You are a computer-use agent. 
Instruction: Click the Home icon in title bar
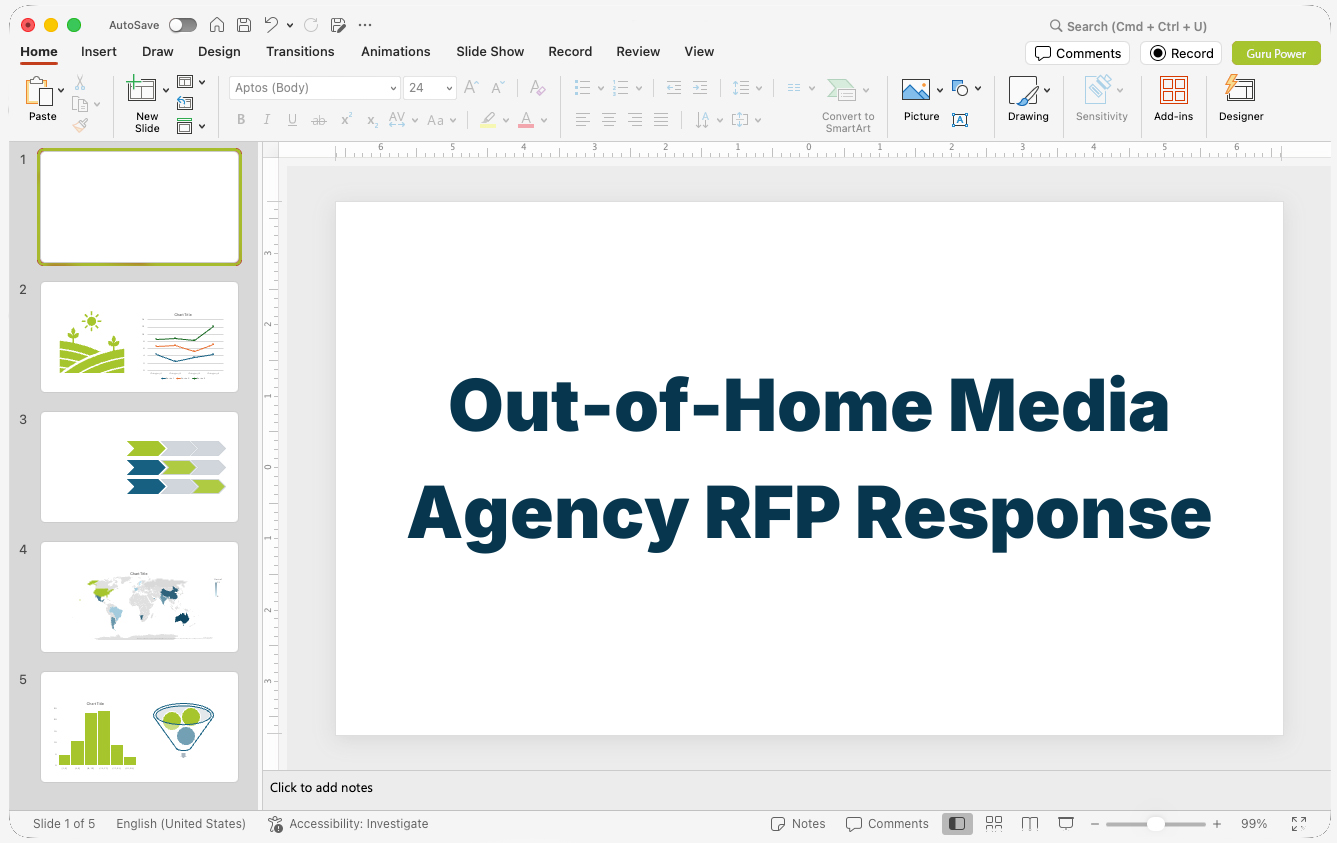point(217,25)
